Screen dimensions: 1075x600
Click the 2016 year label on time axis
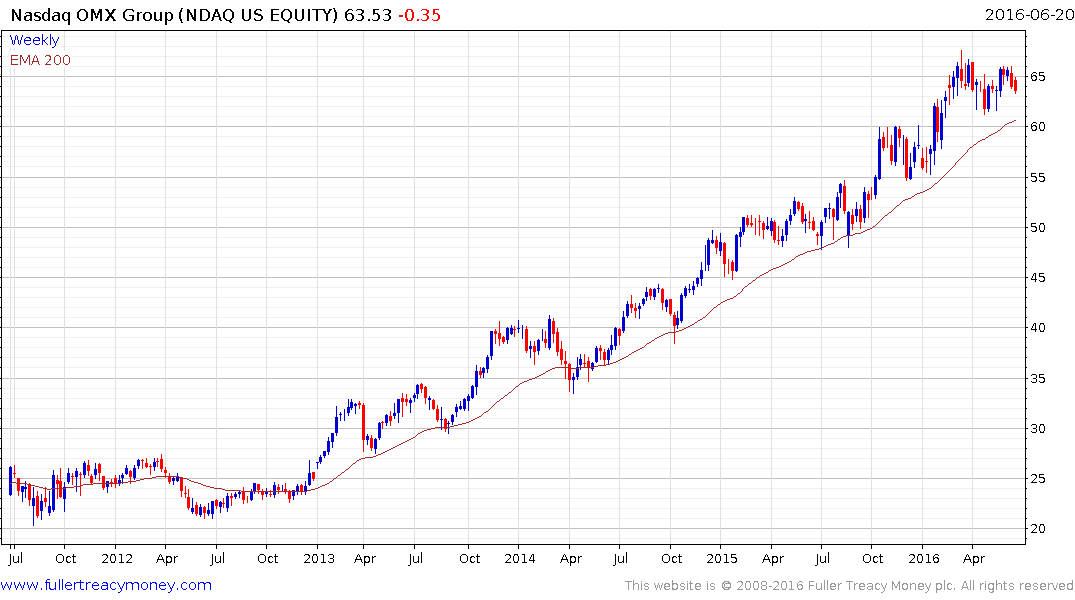coord(923,559)
